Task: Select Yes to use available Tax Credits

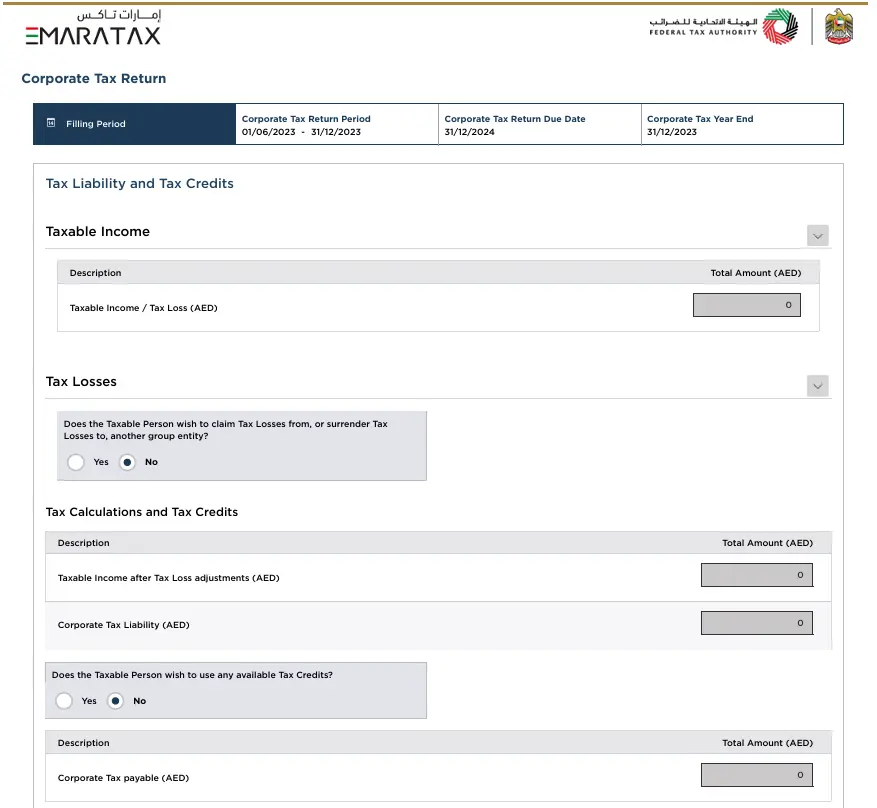Action: pyautogui.click(x=64, y=701)
